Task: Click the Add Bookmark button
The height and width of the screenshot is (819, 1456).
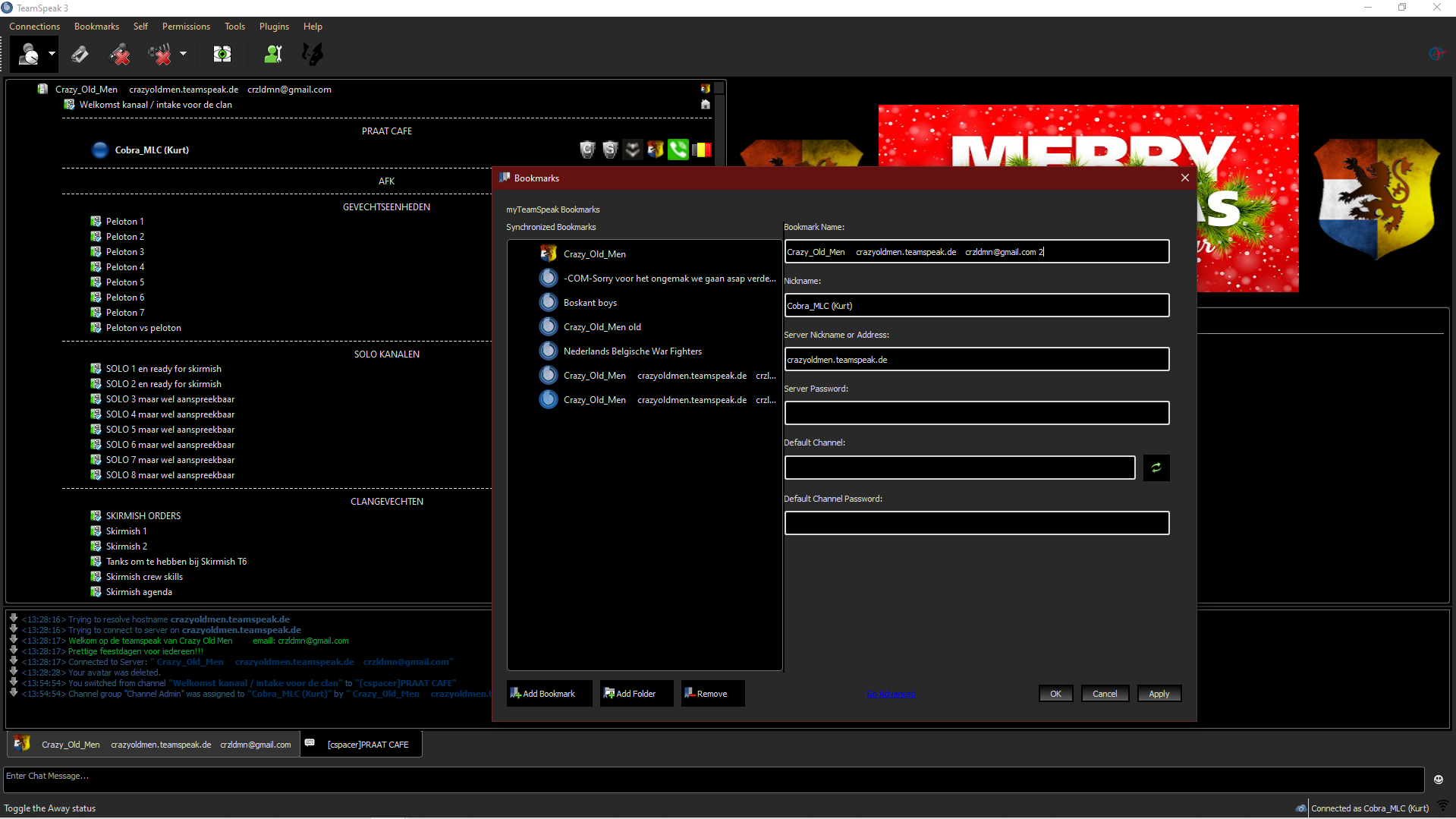Action: (x=549, y=694)
